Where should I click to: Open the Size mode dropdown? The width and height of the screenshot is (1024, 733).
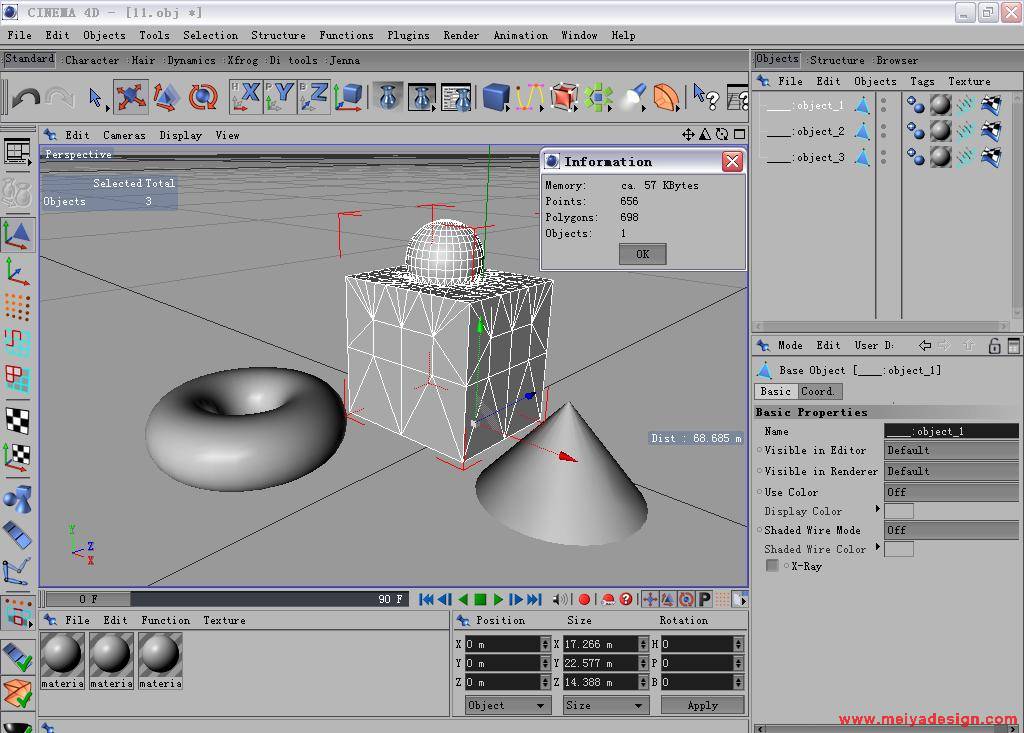[604, 705]
